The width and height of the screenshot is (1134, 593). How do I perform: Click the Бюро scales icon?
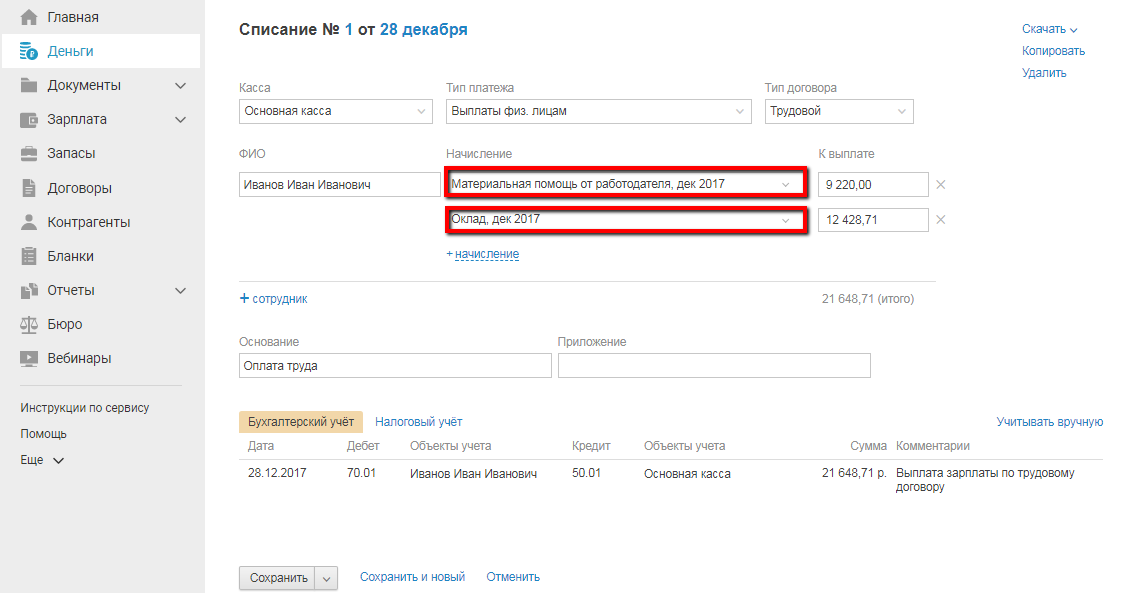29,325
